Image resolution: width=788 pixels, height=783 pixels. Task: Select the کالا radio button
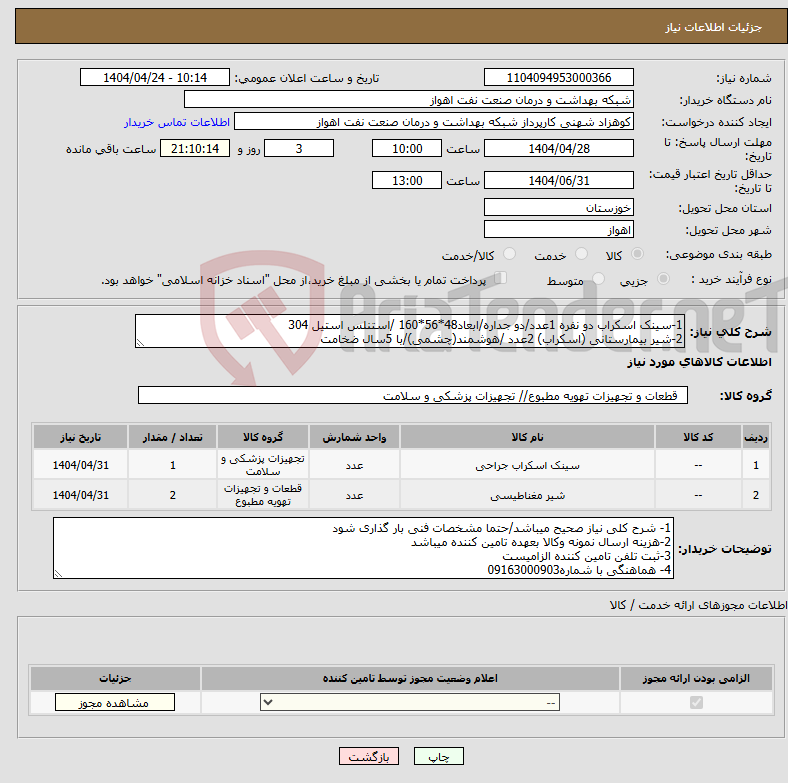click(637, 254)
